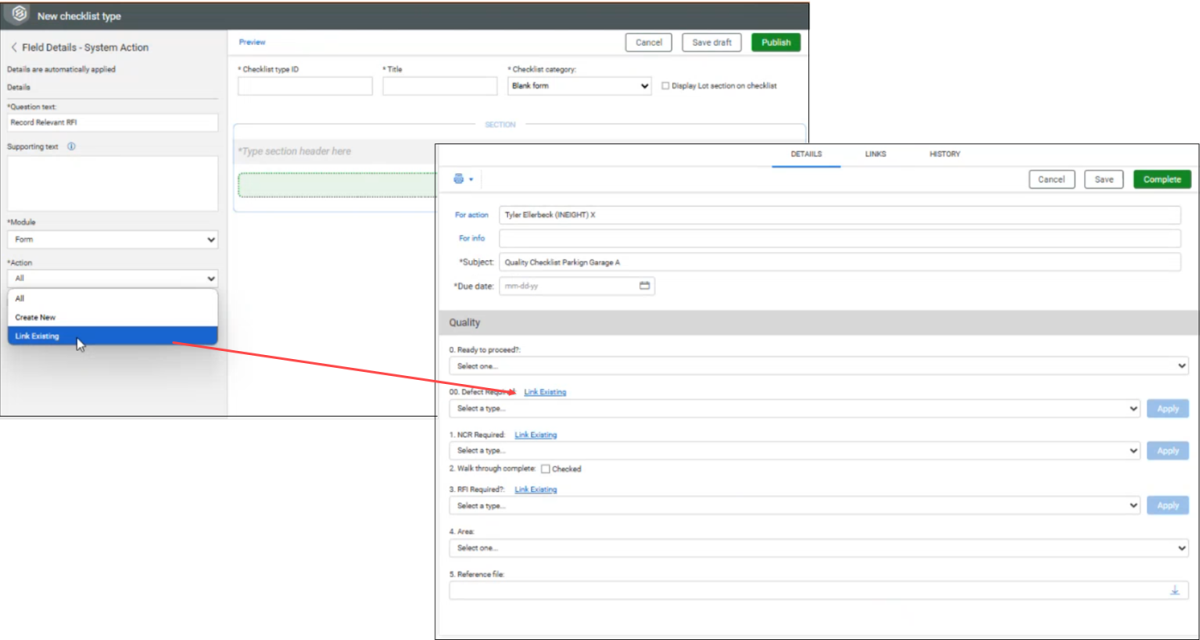Viewport: 1200px width, 640px height.
Task: Click the green Complete button
Action: (1162, 180)
